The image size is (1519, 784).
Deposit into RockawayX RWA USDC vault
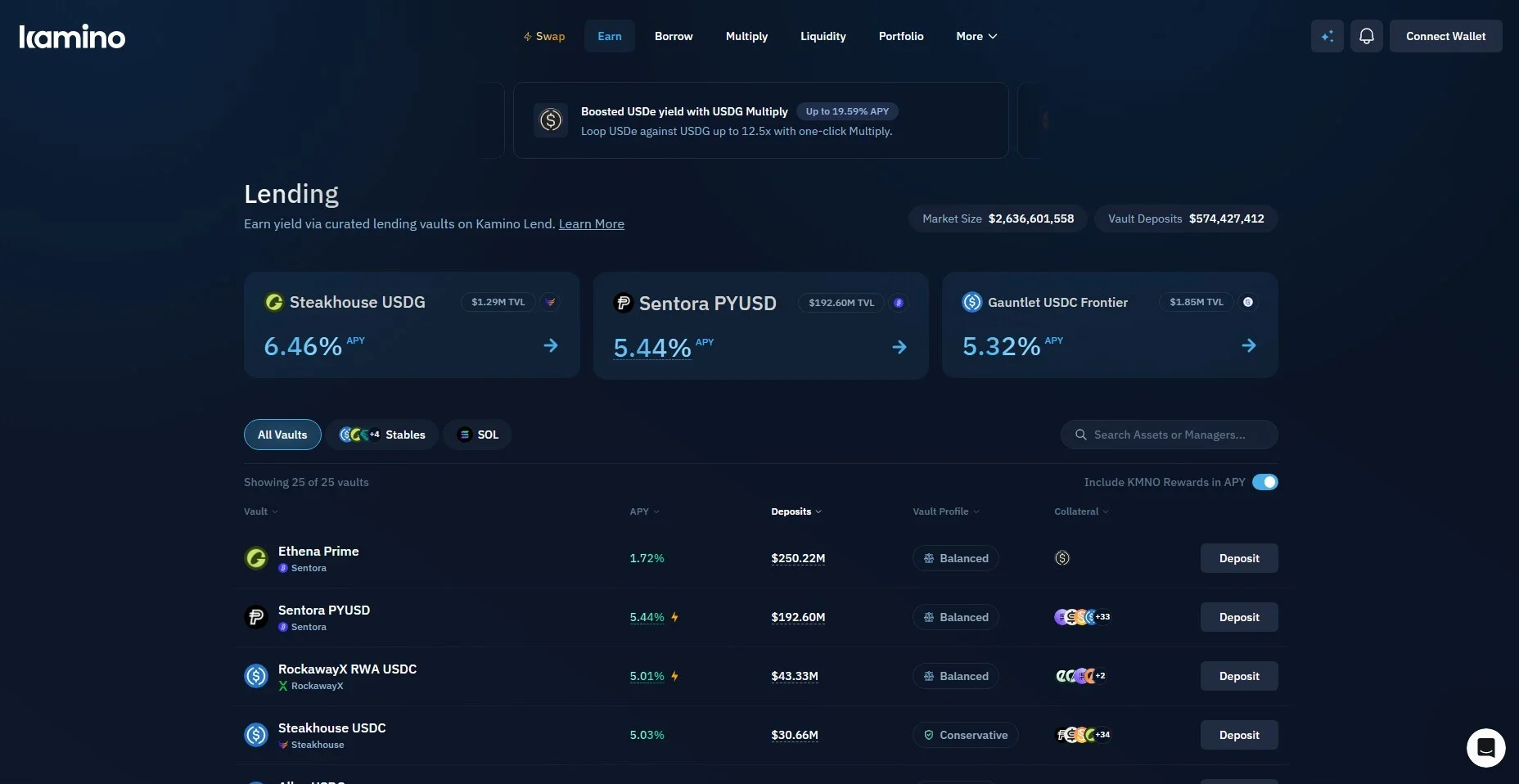pyautogui.click(x=1239, y=676)
